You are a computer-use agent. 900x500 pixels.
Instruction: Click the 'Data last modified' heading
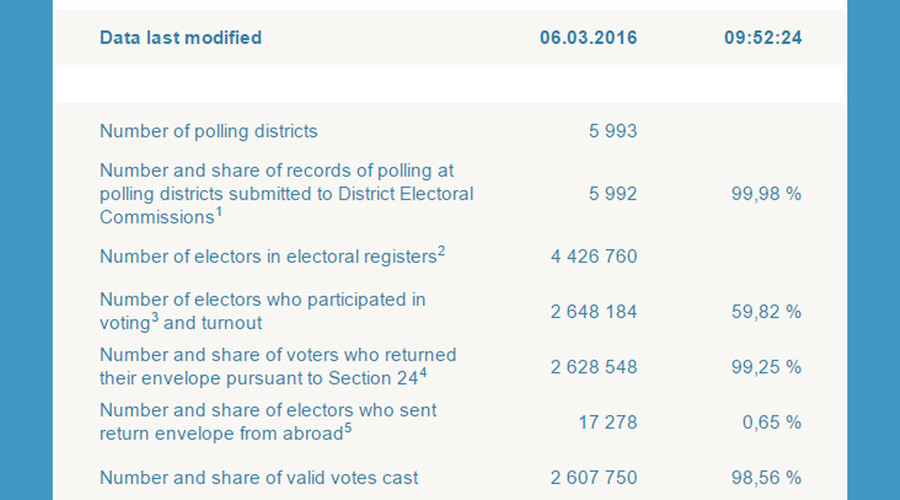click(180, 38)
